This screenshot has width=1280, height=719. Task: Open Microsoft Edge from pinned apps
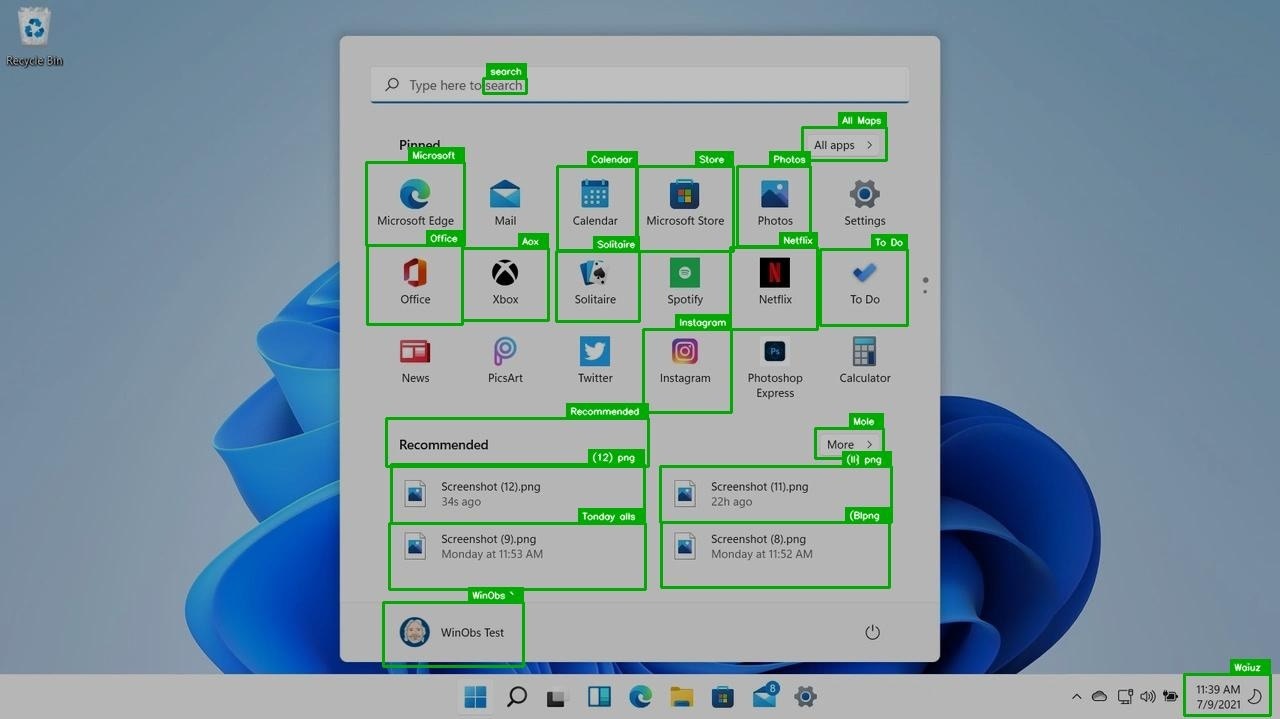pos(415,204)
